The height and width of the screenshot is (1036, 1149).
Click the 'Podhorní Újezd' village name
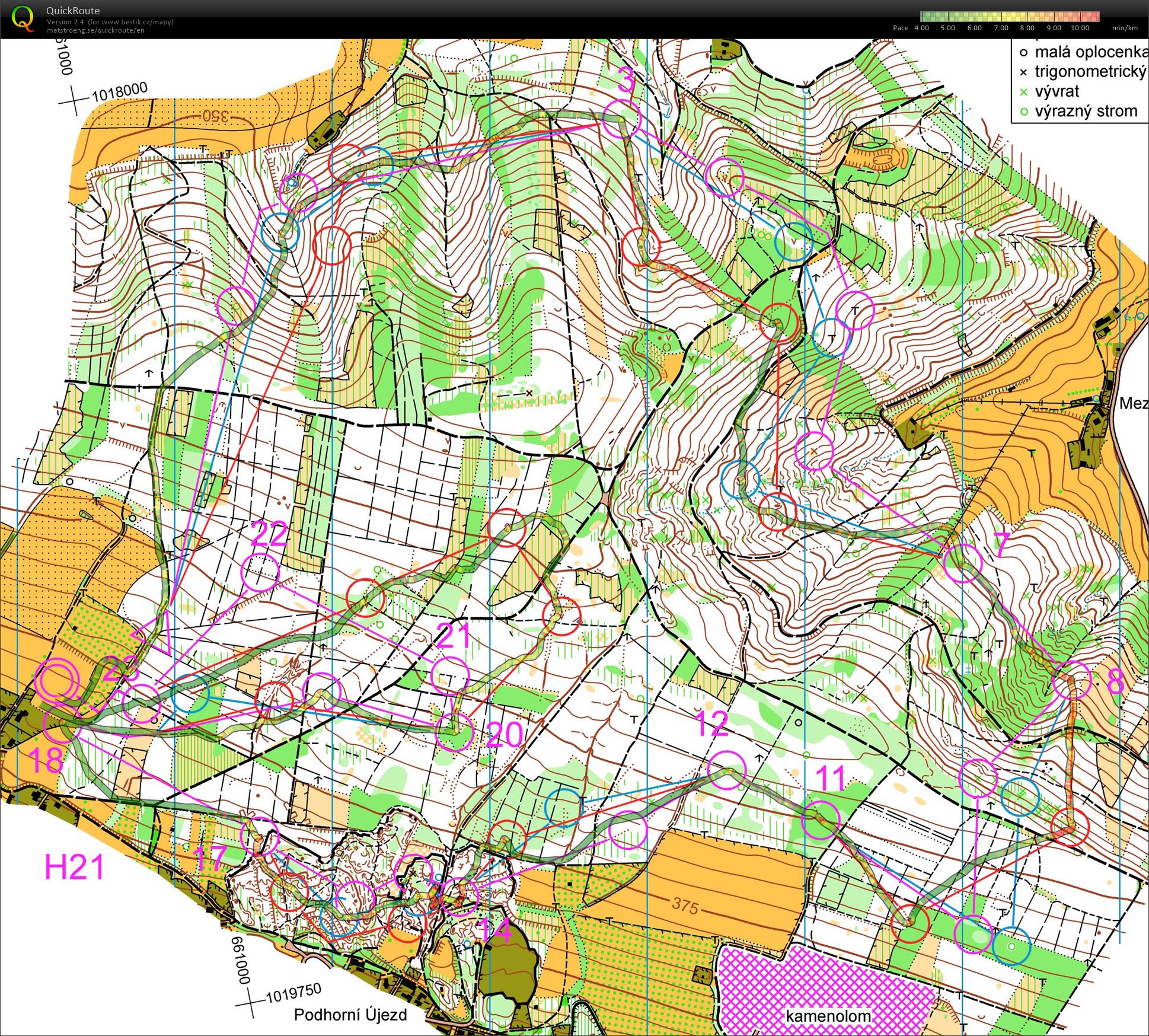click(350, 1014)
